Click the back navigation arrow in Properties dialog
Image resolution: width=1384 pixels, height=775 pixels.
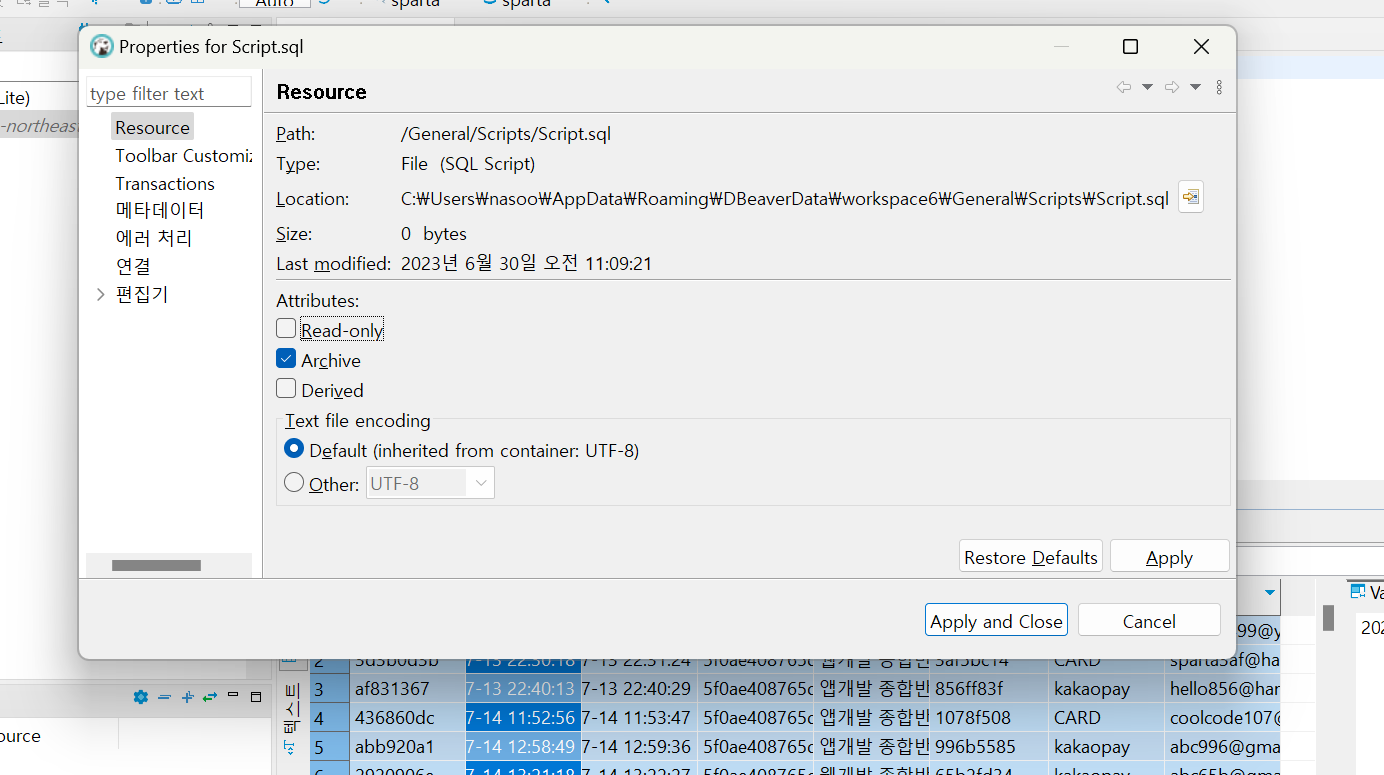click(1124, 88)
